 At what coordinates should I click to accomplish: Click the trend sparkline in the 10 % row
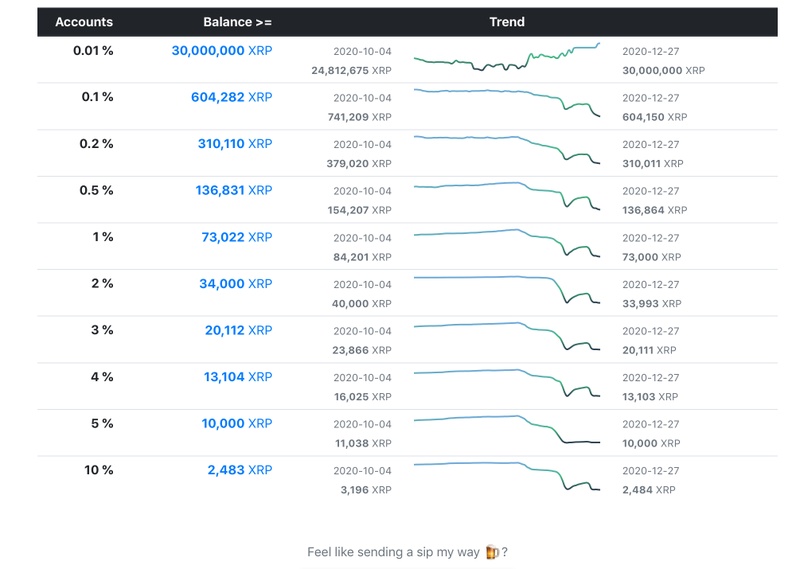(x=506, y=475)
